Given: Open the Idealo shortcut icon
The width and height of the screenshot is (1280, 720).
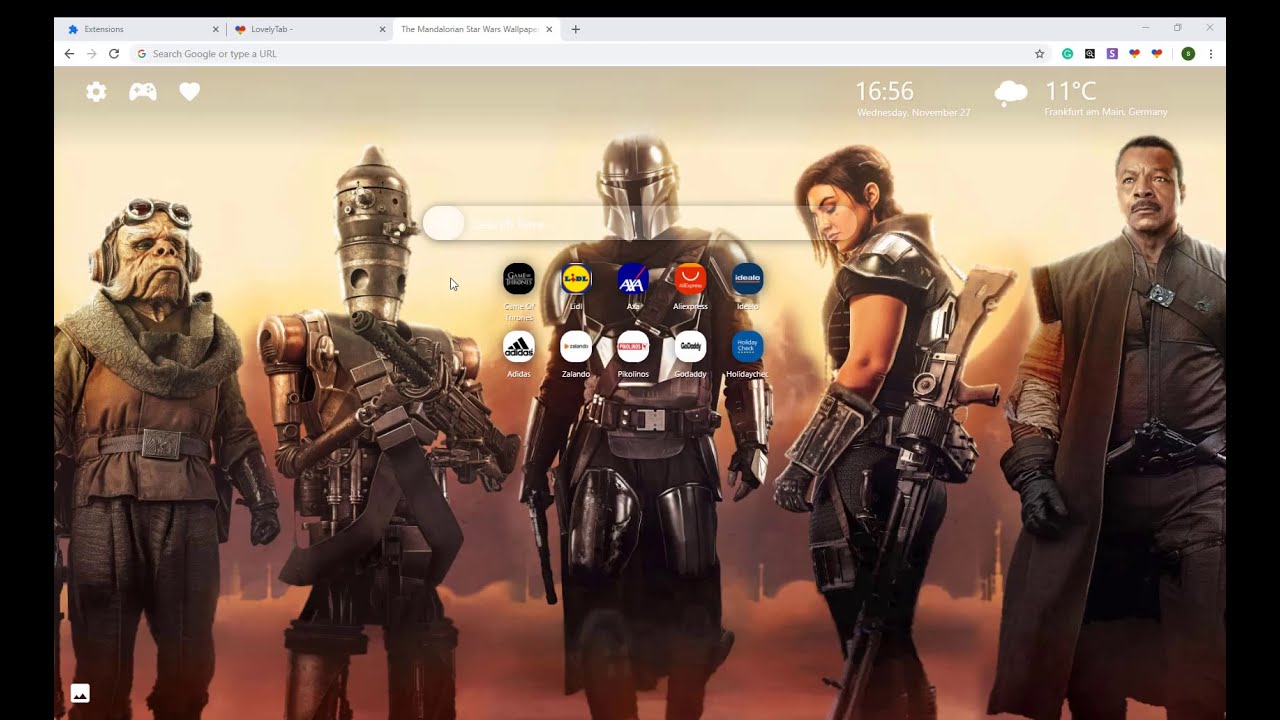Looking at the screenshot, I should click(x=747, y=279).
